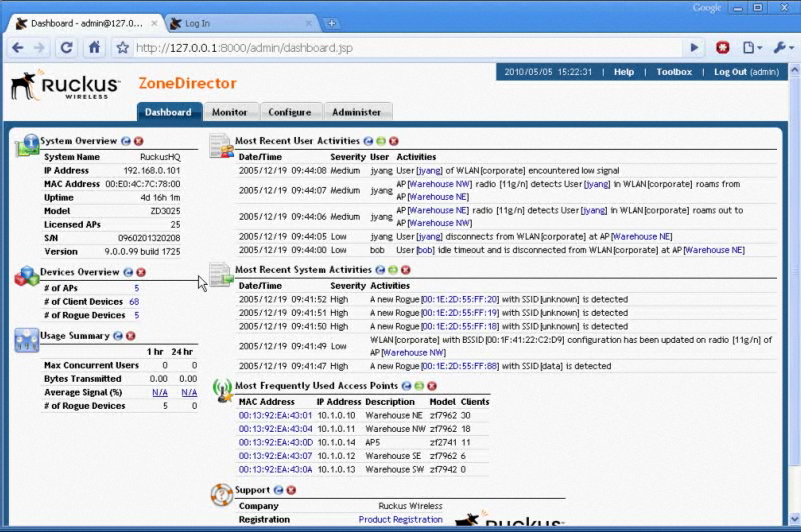Viewport: 801px width, 532px height.
Task: Switch to the Monitor tab
Action: click(x=229, y=112)
